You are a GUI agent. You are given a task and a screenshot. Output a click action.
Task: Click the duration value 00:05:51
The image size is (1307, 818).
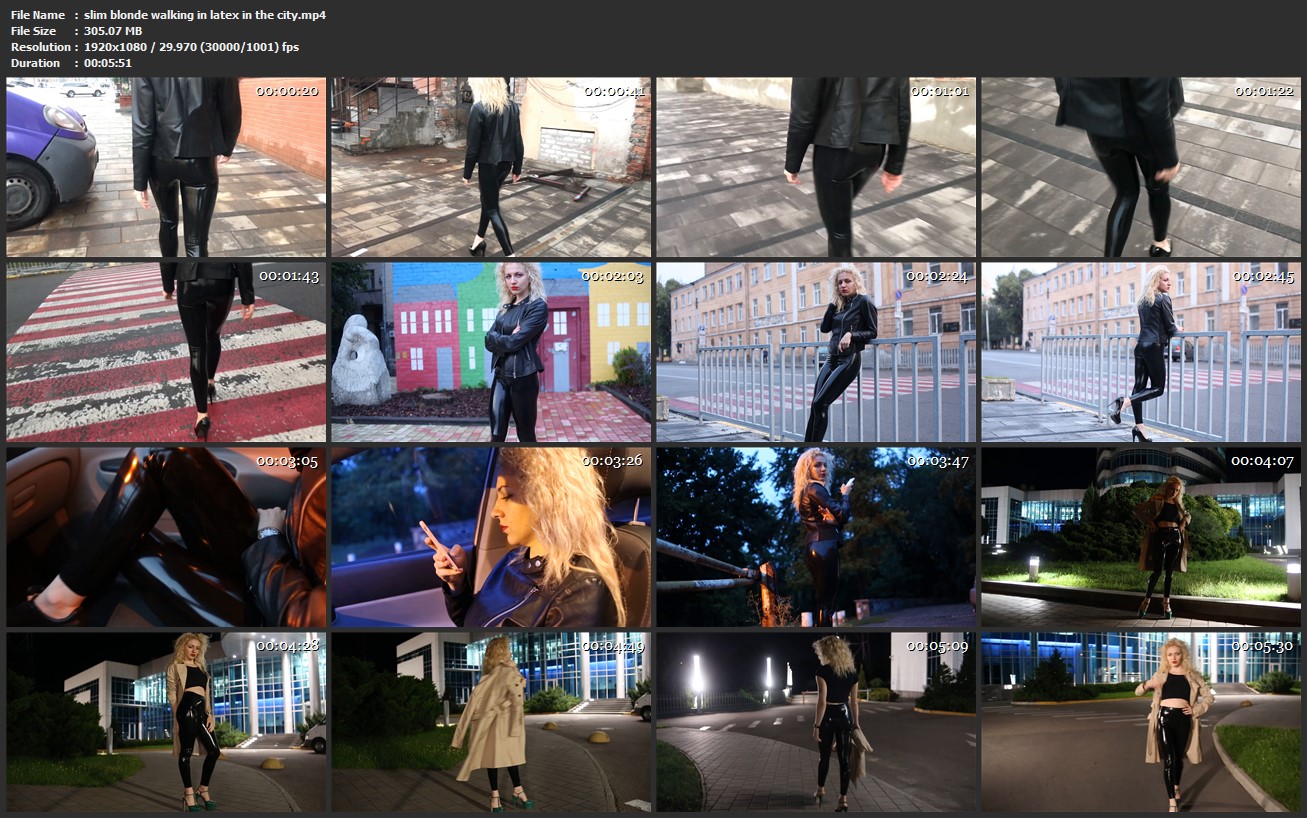click(x=108, y=63)
